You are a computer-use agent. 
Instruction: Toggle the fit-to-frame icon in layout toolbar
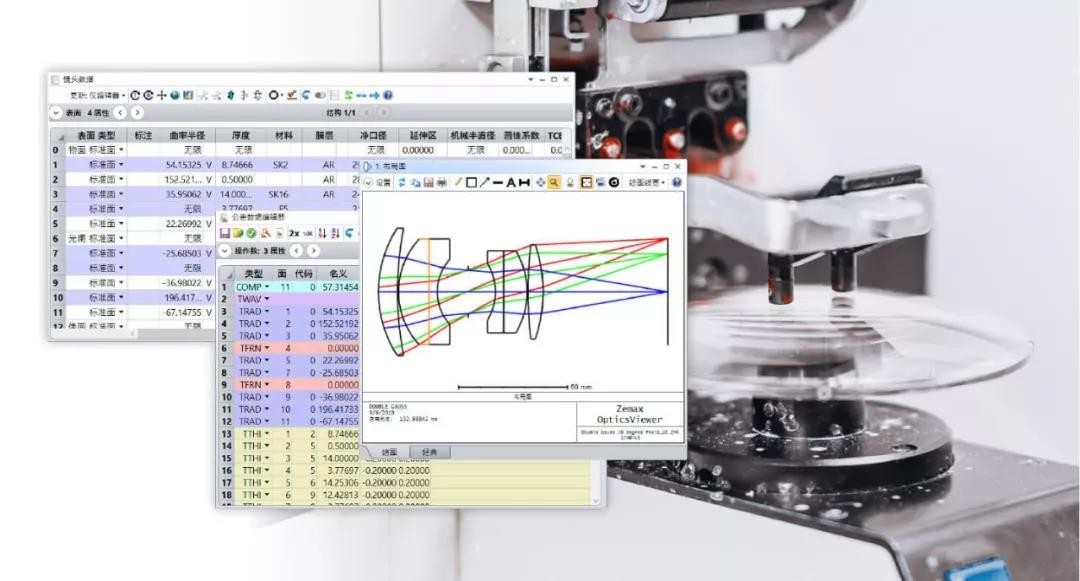586,183
